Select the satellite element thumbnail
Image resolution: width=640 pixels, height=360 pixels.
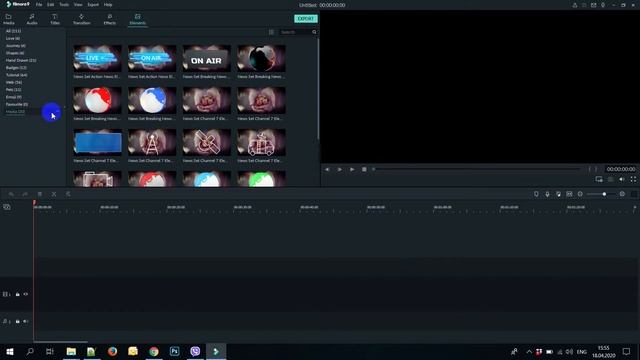tap(207, 142)
